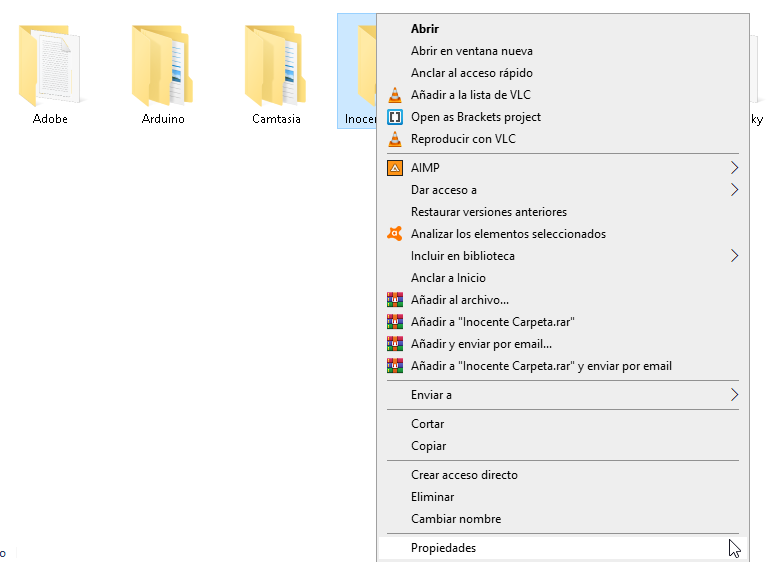Select Abrir en ventana nueva
This screenshot has height=562, width=768.
(x=563, y=51)
